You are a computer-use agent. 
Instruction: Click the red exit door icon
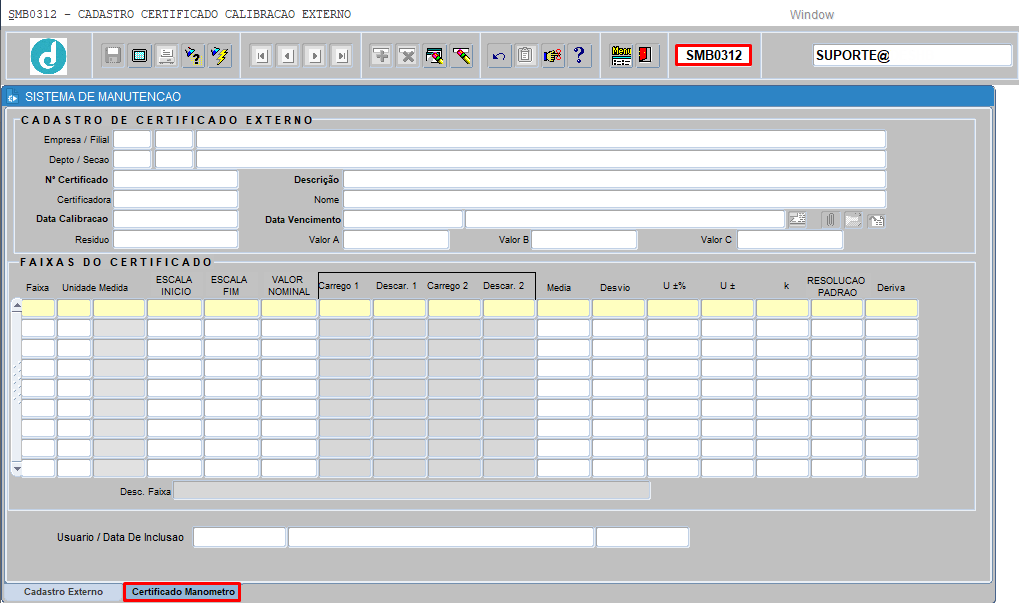pos(646,56)
